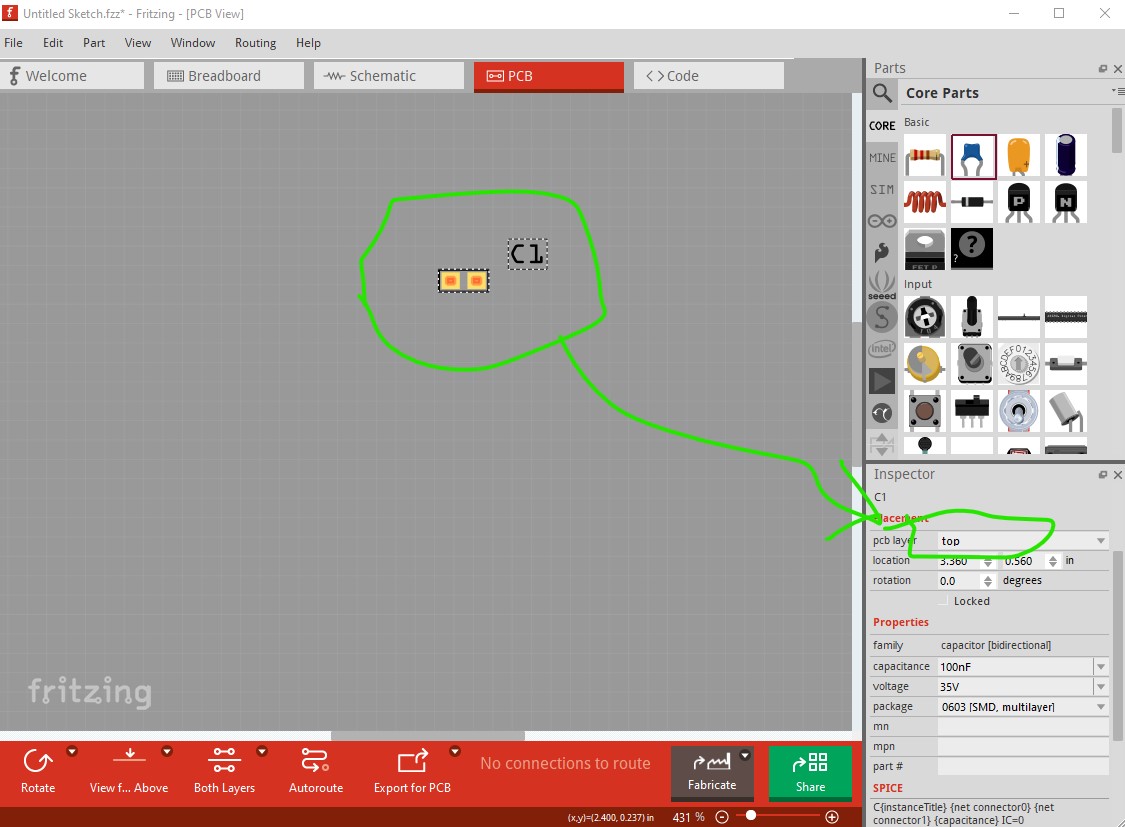
Task: Open Export for PCB dropdown arrow
Action: (454, 752)
